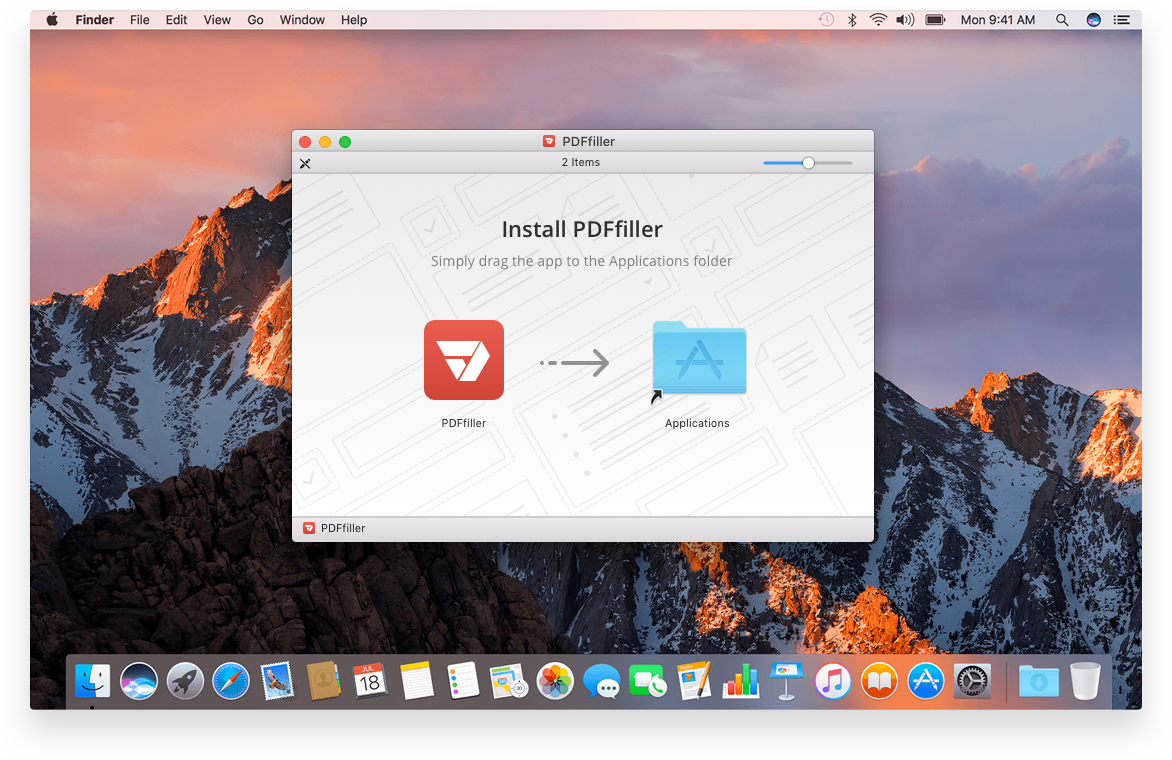Open the Finder menu

94,20
